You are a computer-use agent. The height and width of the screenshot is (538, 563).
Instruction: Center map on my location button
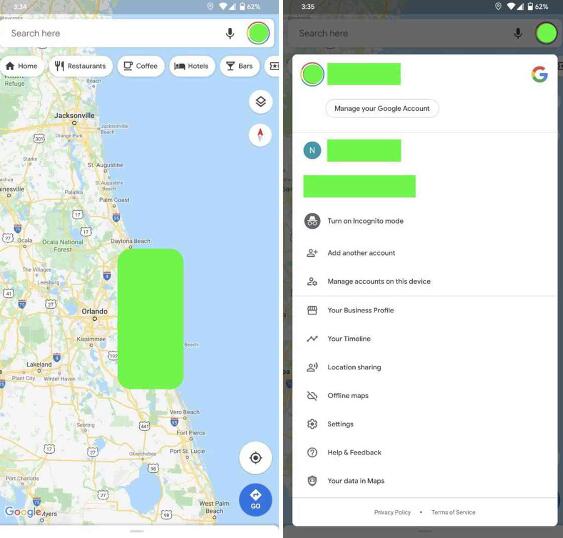[255, 458]
